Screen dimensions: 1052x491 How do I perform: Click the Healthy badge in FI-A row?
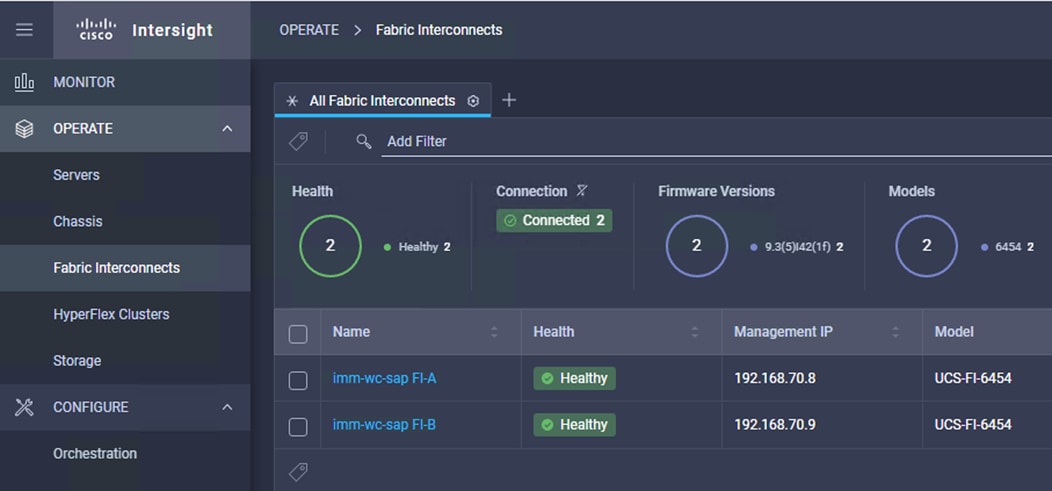tap(574, 378)
